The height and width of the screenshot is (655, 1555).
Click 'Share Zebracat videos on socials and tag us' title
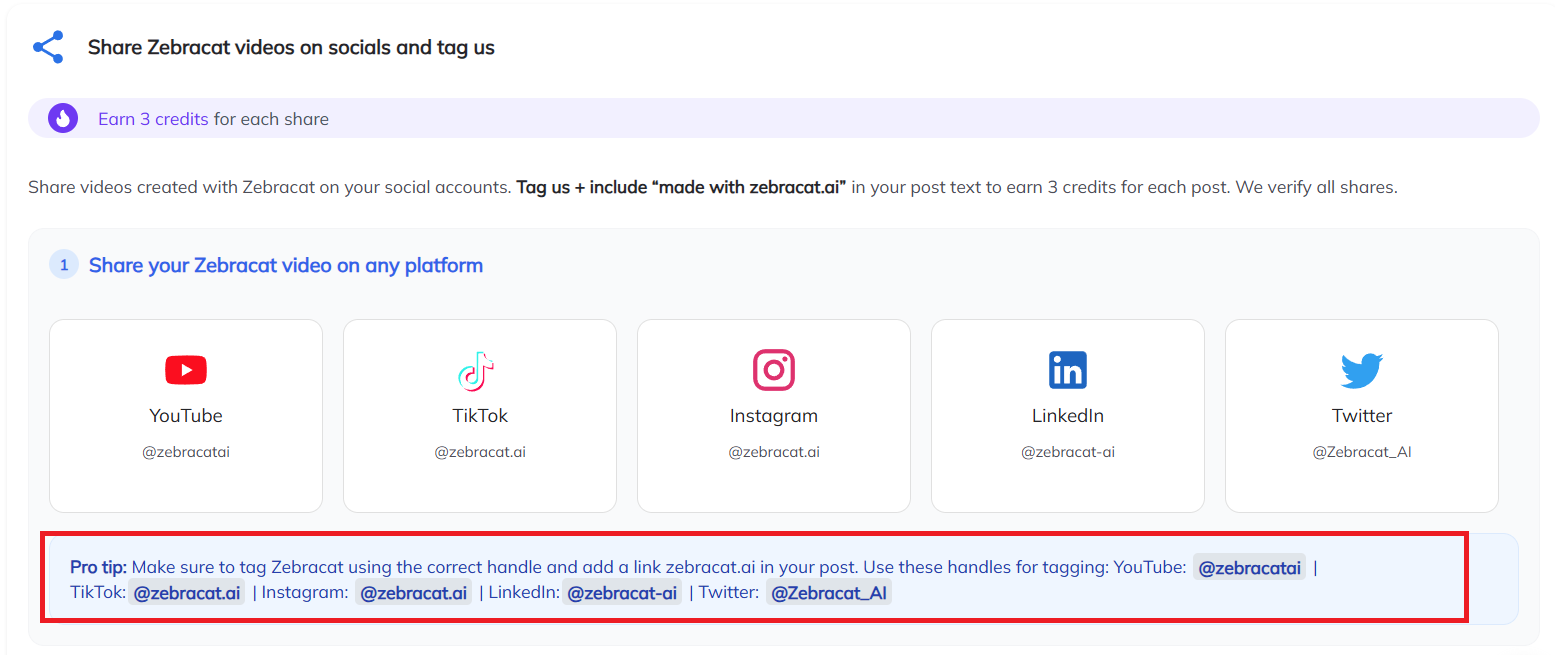[291, 47]
